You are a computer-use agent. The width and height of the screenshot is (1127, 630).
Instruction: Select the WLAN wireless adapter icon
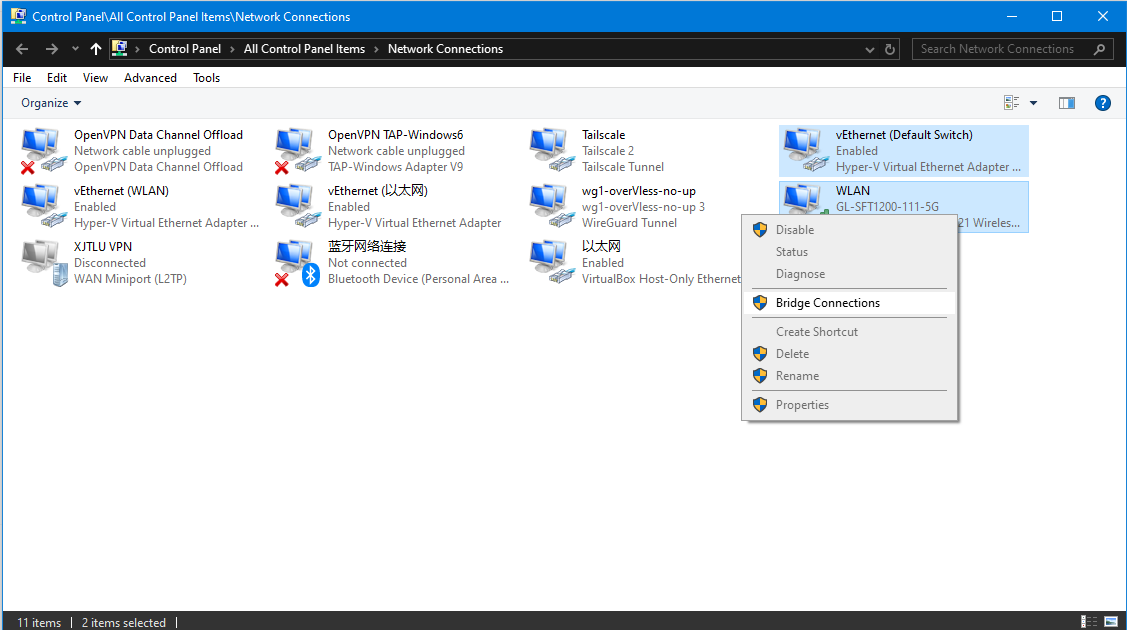click(x=805, y=199)
